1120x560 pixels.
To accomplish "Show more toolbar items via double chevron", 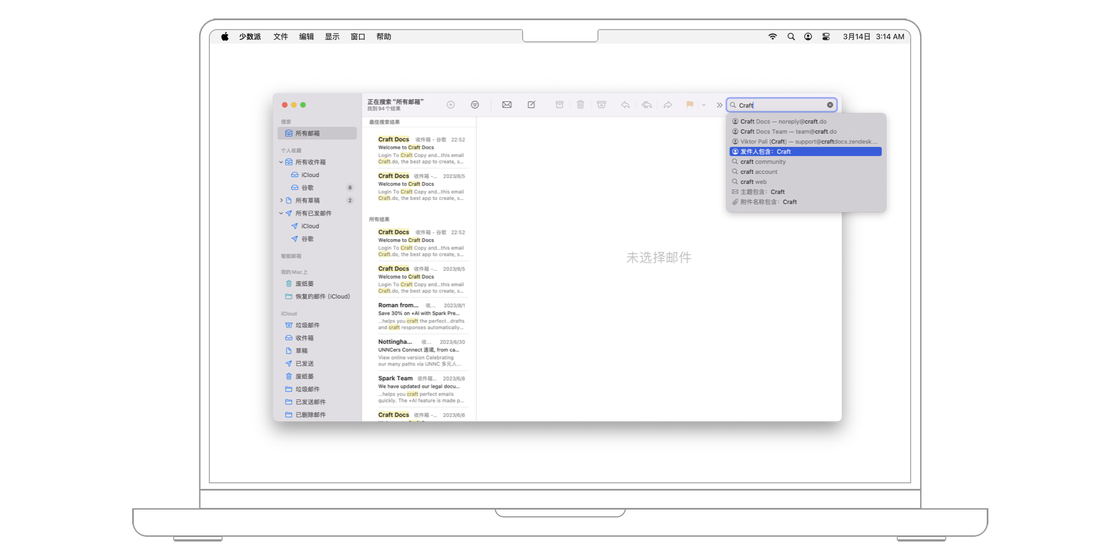I will (719, 105).
